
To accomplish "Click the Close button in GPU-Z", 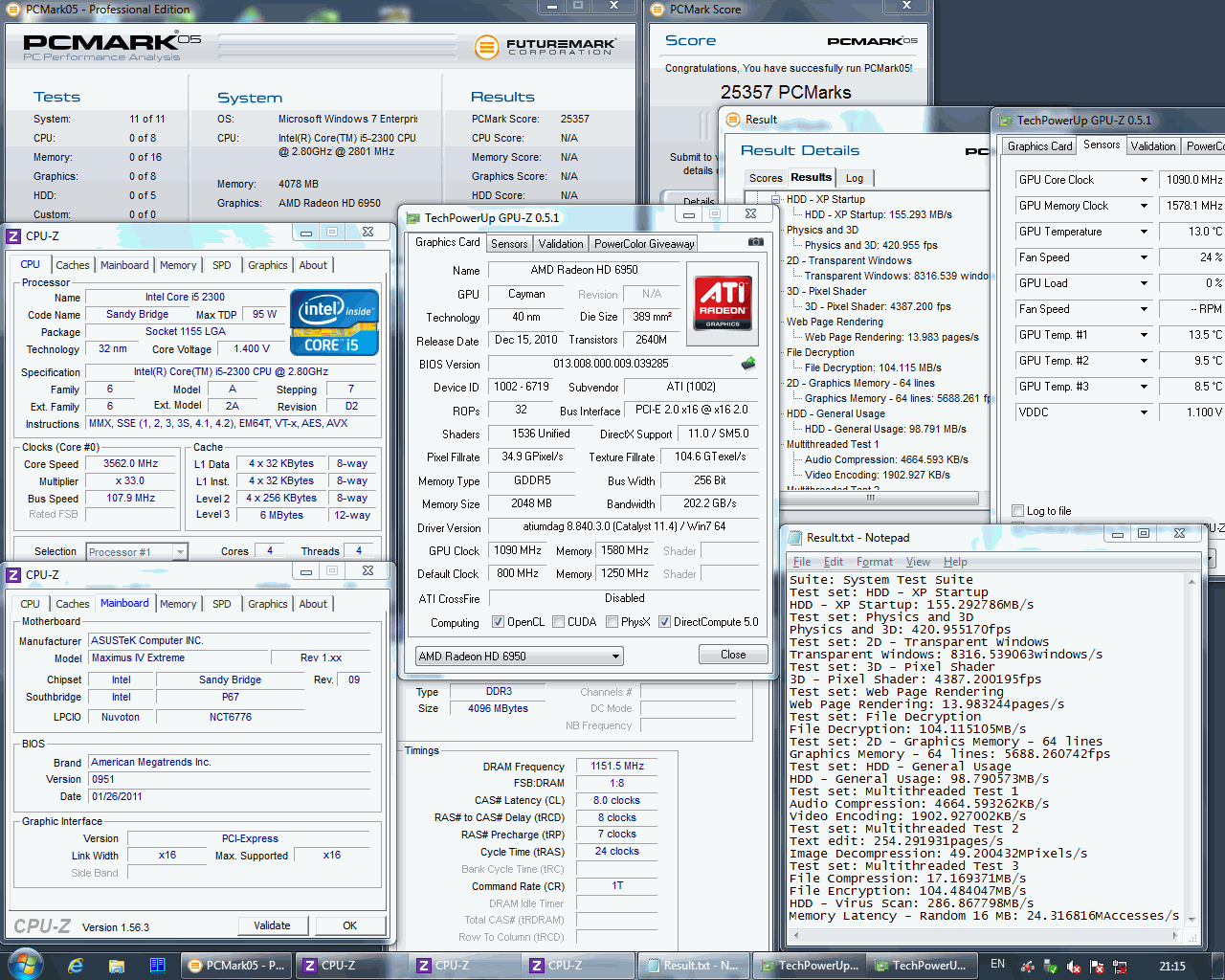I will 733,655.
